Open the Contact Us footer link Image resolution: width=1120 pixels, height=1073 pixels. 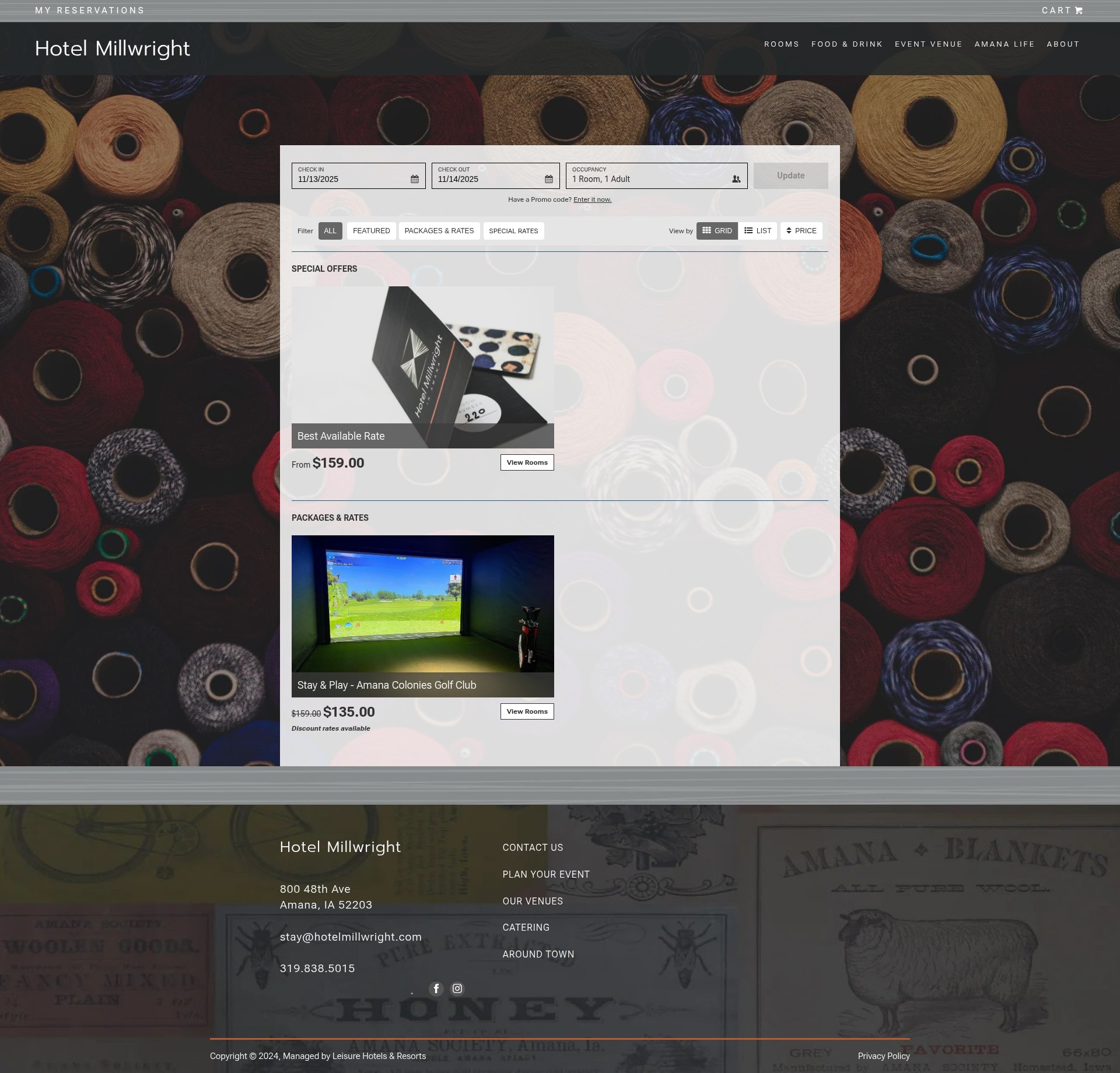click(533, 847)
